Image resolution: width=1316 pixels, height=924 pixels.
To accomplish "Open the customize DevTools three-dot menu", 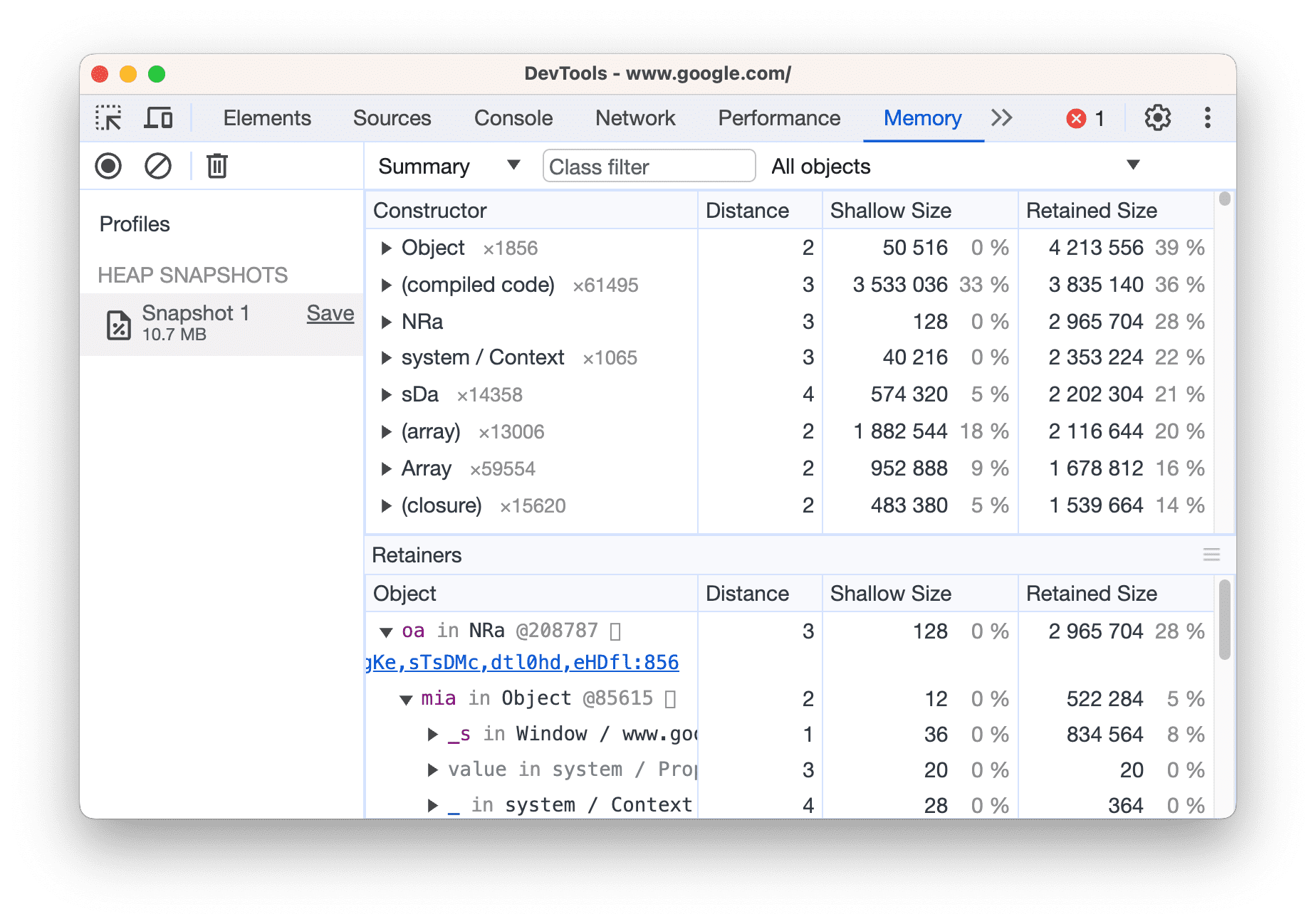I will click(x=1207, y=117).
